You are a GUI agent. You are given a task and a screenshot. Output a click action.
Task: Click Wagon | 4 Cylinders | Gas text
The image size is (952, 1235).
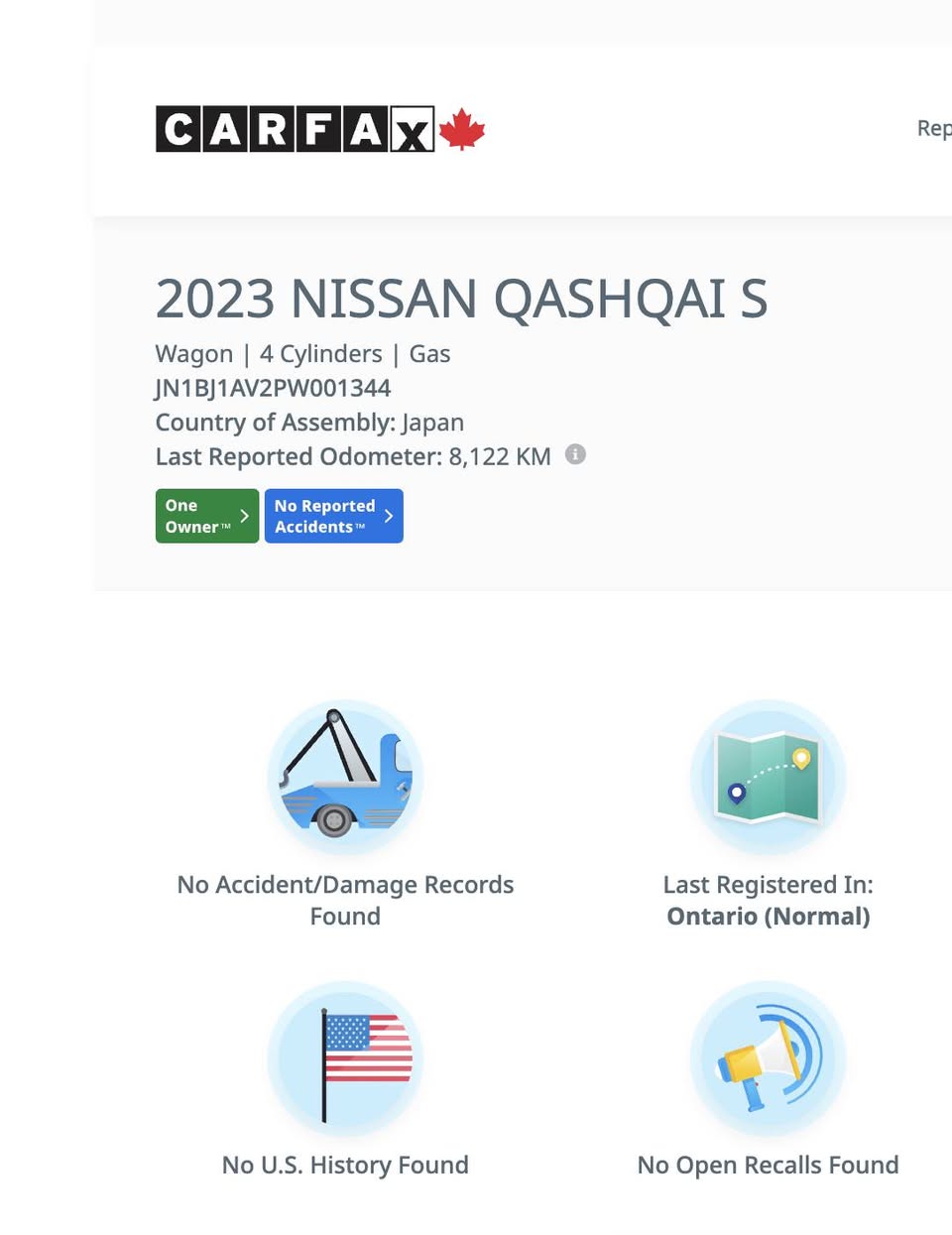point(302,354)
